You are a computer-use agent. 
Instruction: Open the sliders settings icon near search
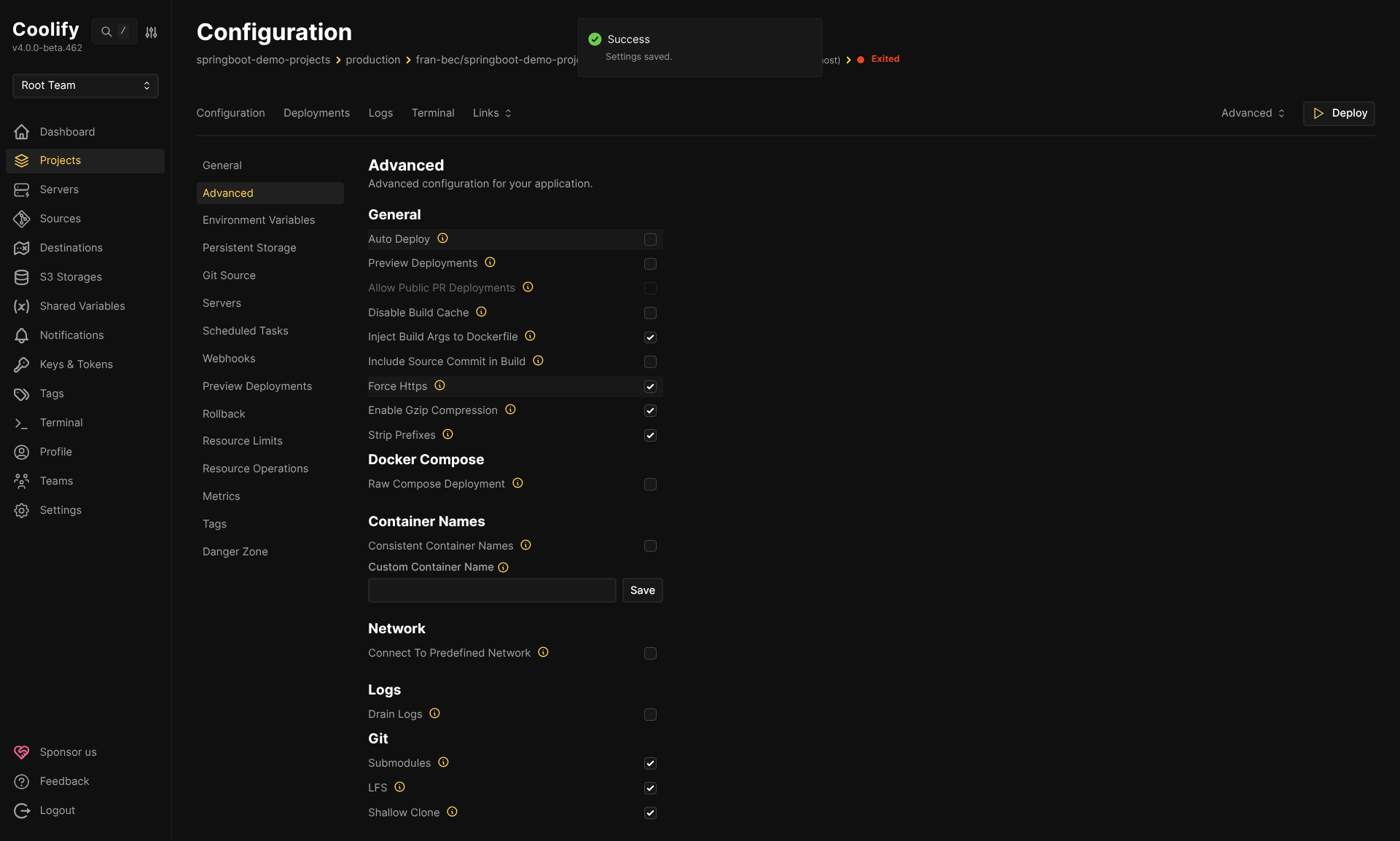(x=151, y=32)
